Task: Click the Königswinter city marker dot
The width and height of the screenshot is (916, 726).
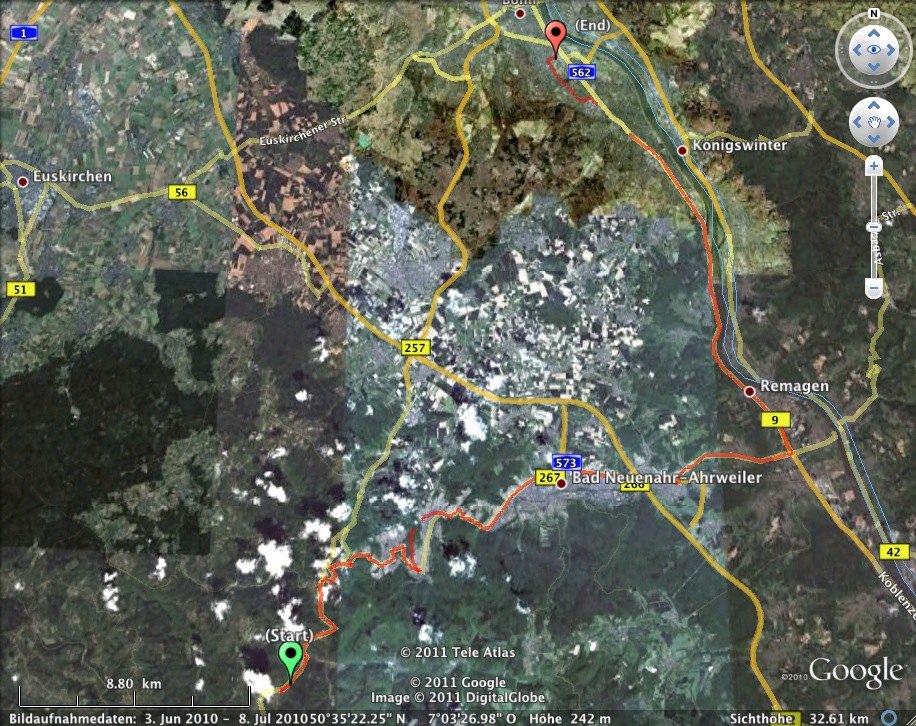Action: 683,150
